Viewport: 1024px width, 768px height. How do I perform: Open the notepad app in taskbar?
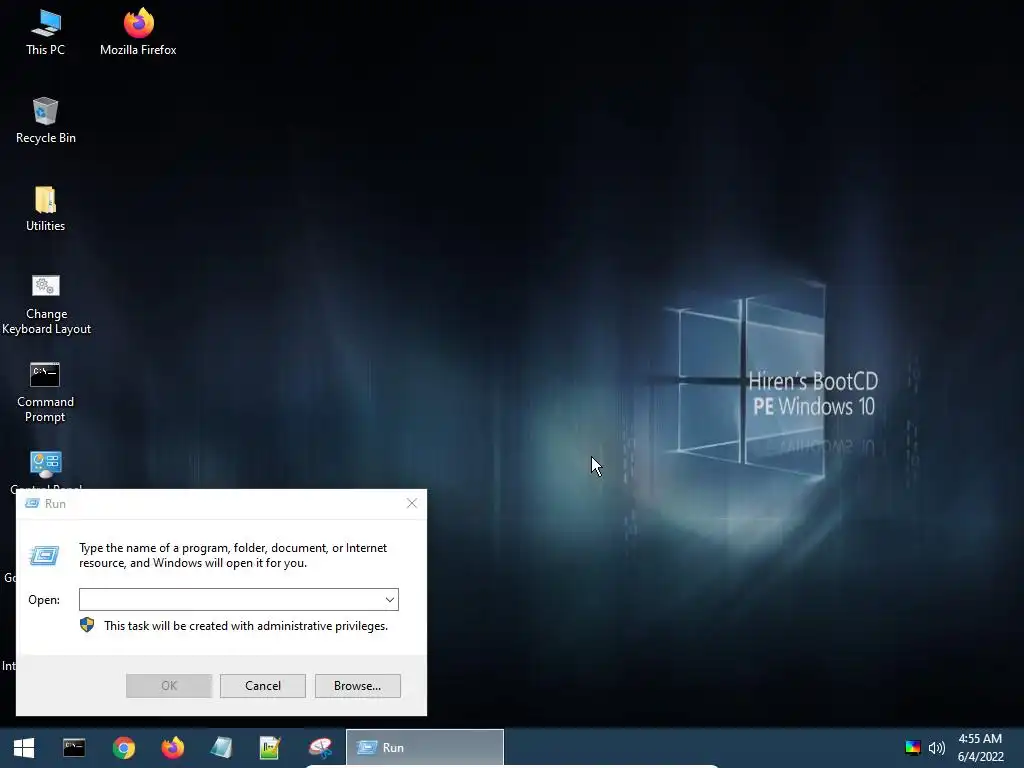click(x=221, y=748)
